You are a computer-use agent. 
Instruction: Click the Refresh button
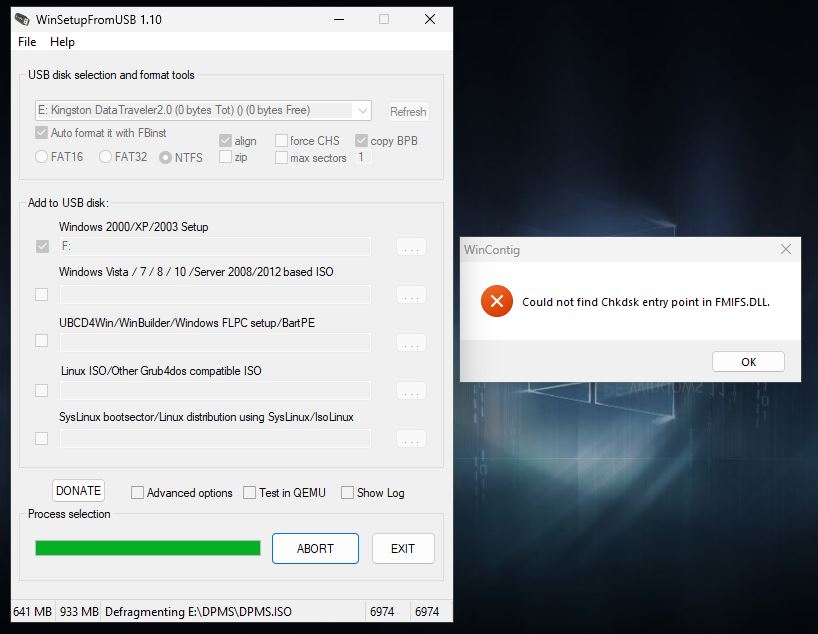tap(408, 112)
